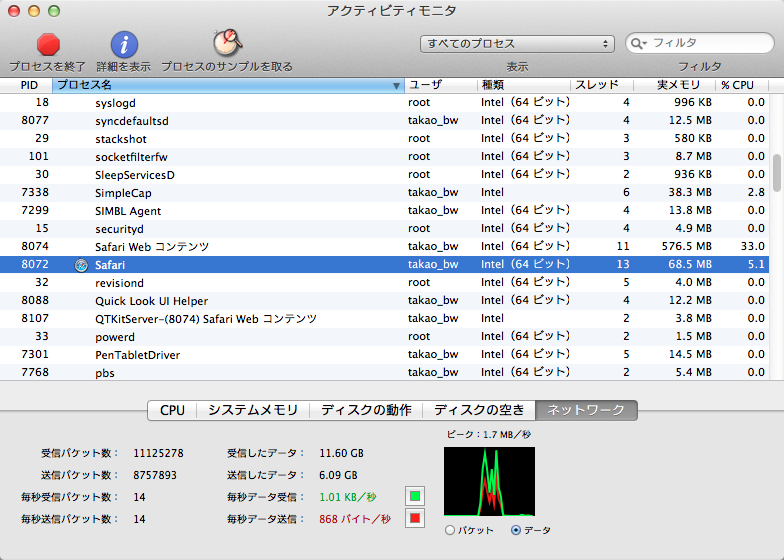Click the Sample Process magnifier icon
784x560 pixels.
click(228, 43)
